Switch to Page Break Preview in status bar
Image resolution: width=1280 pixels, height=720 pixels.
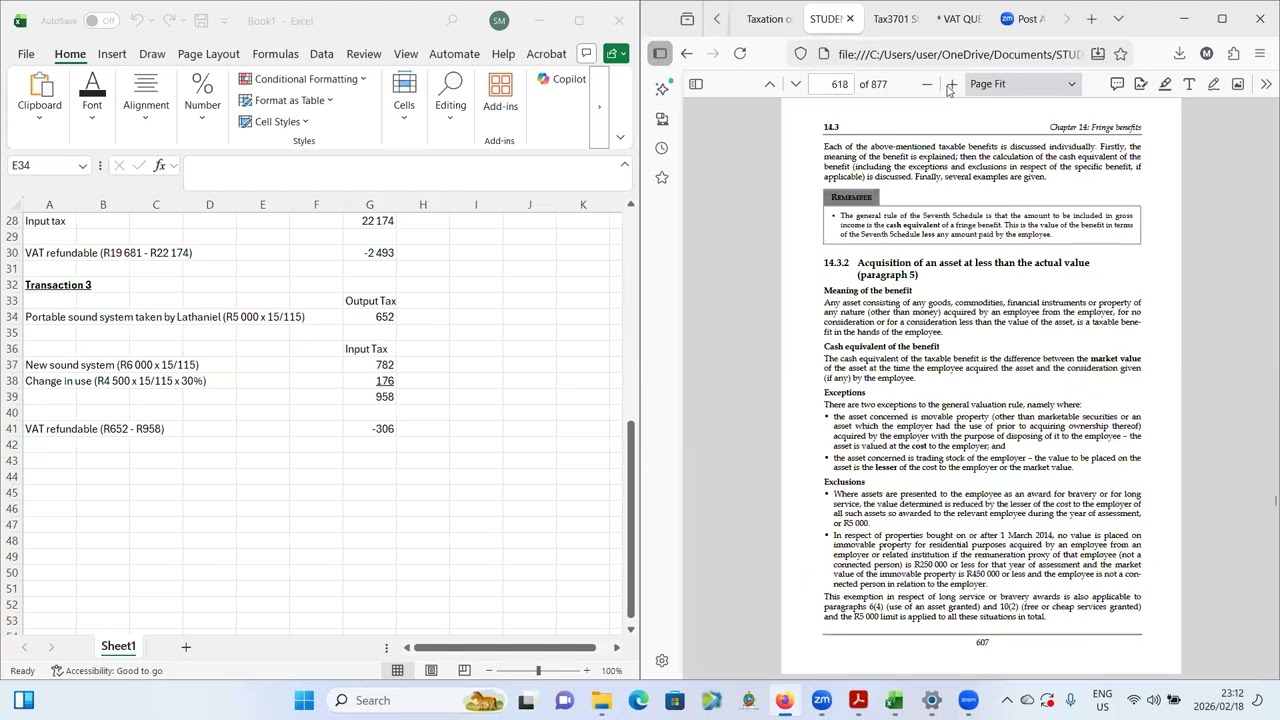coord(464,671)
